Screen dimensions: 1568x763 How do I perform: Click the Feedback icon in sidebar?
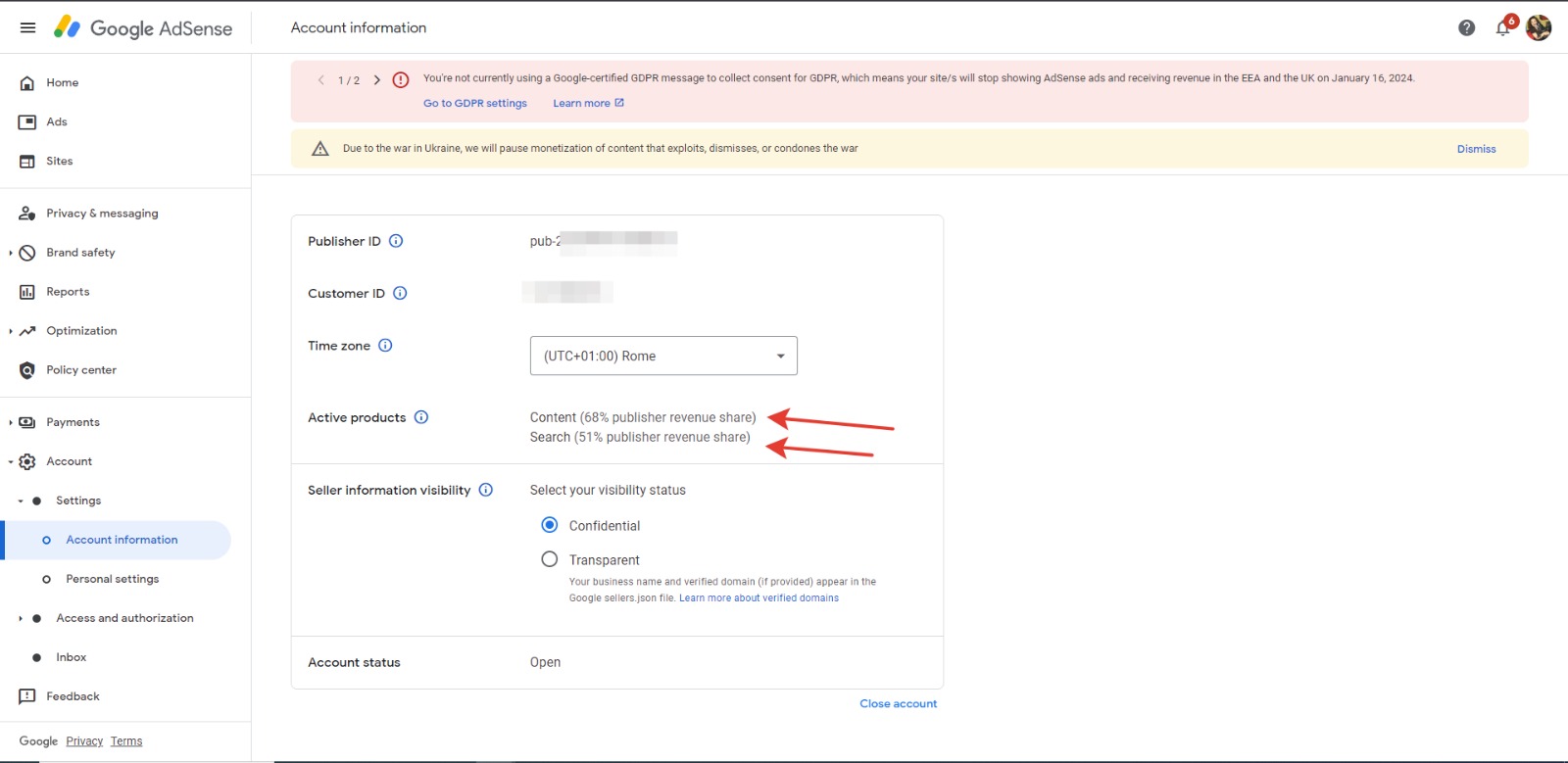(x=27, y=696)
